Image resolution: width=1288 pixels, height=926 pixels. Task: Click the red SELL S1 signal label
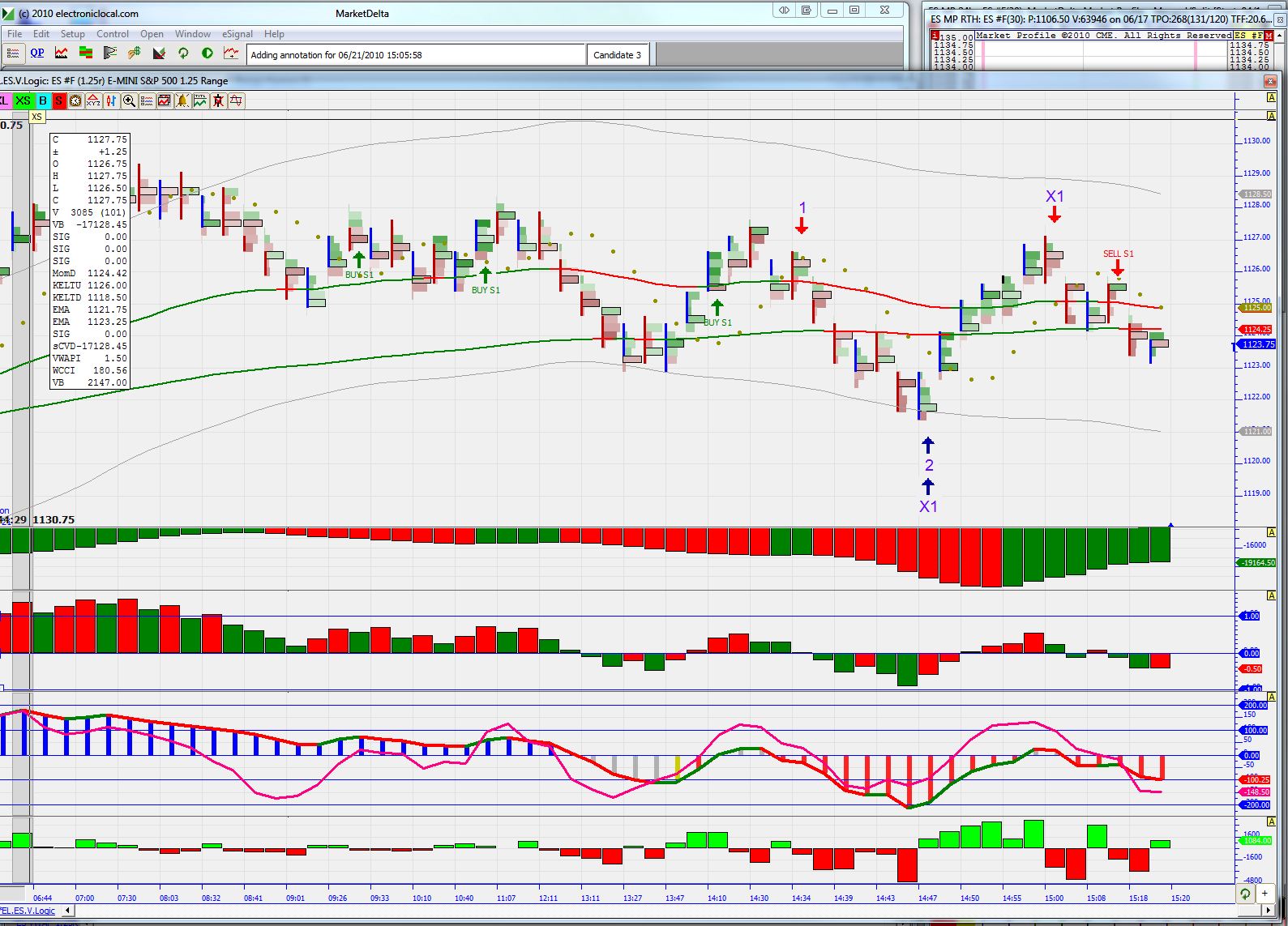pyautogui.click(x=1118, y=254)
